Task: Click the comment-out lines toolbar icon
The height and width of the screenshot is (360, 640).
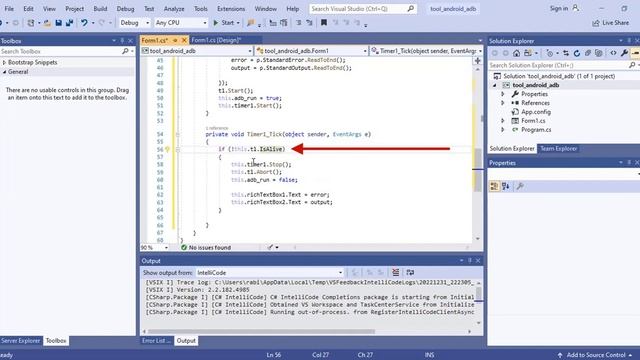Action: tap(299, 23)
